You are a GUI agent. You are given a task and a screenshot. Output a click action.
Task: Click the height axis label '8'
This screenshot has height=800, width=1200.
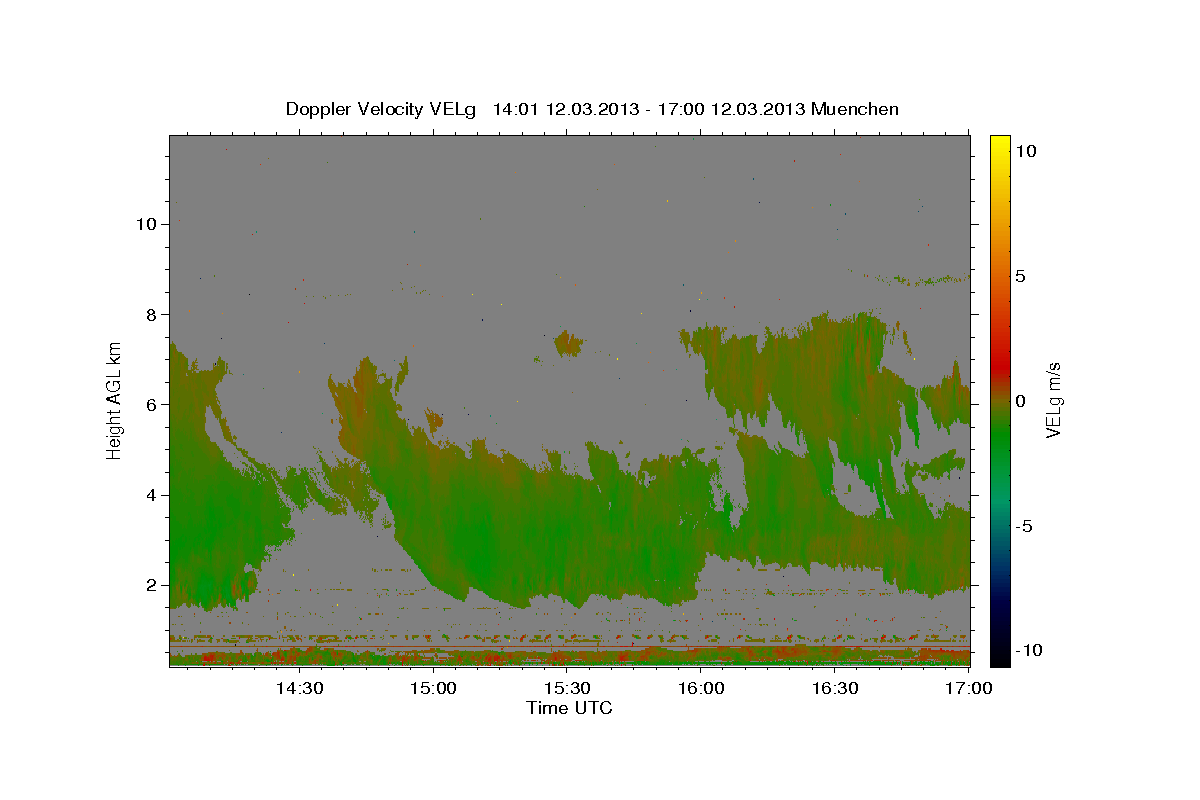pos(152,314)
